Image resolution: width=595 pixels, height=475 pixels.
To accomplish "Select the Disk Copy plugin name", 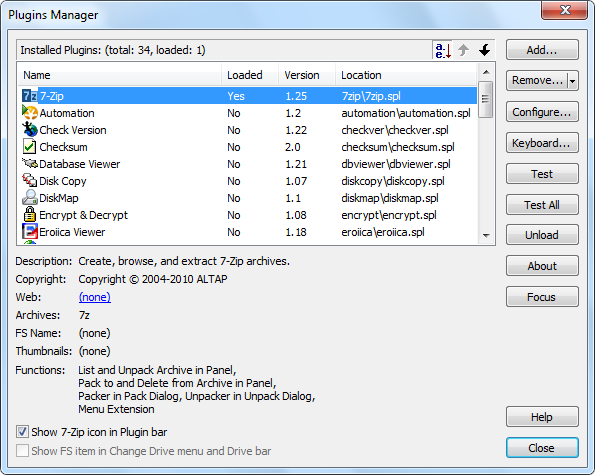I will point(63,181).
